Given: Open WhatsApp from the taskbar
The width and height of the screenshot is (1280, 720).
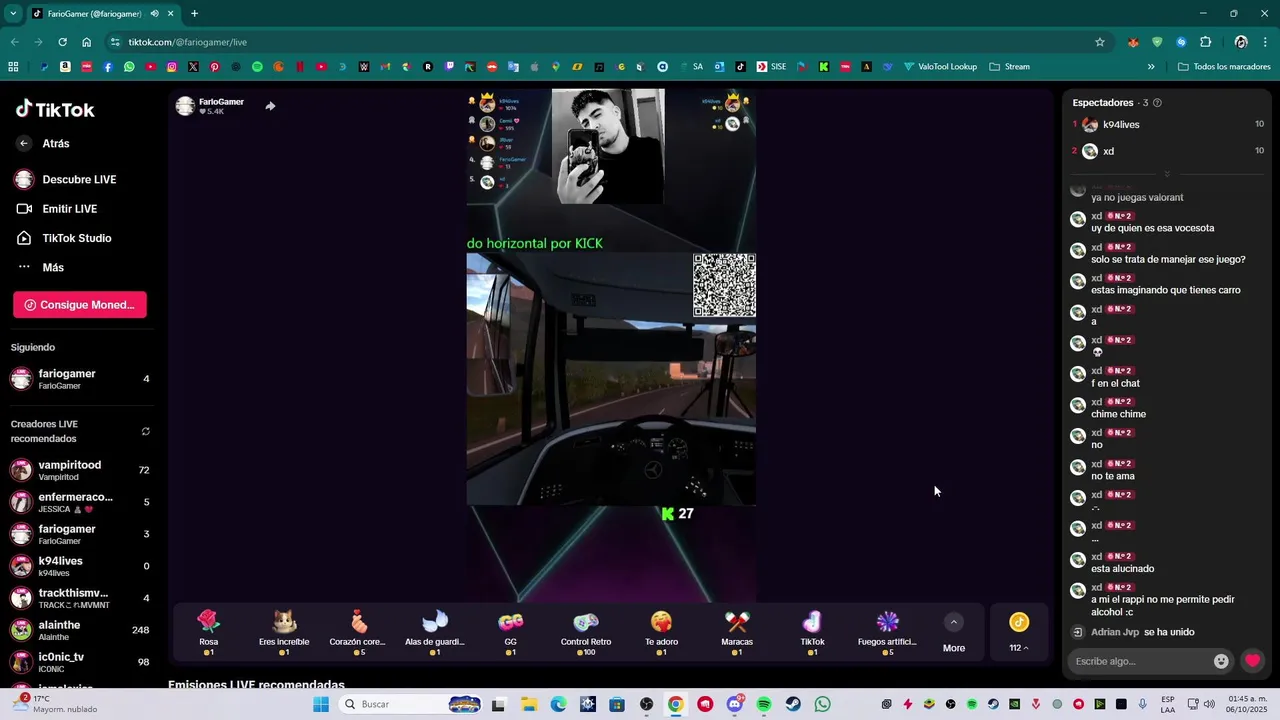Looking at the screenshot, I should click(x=822, y=704).
